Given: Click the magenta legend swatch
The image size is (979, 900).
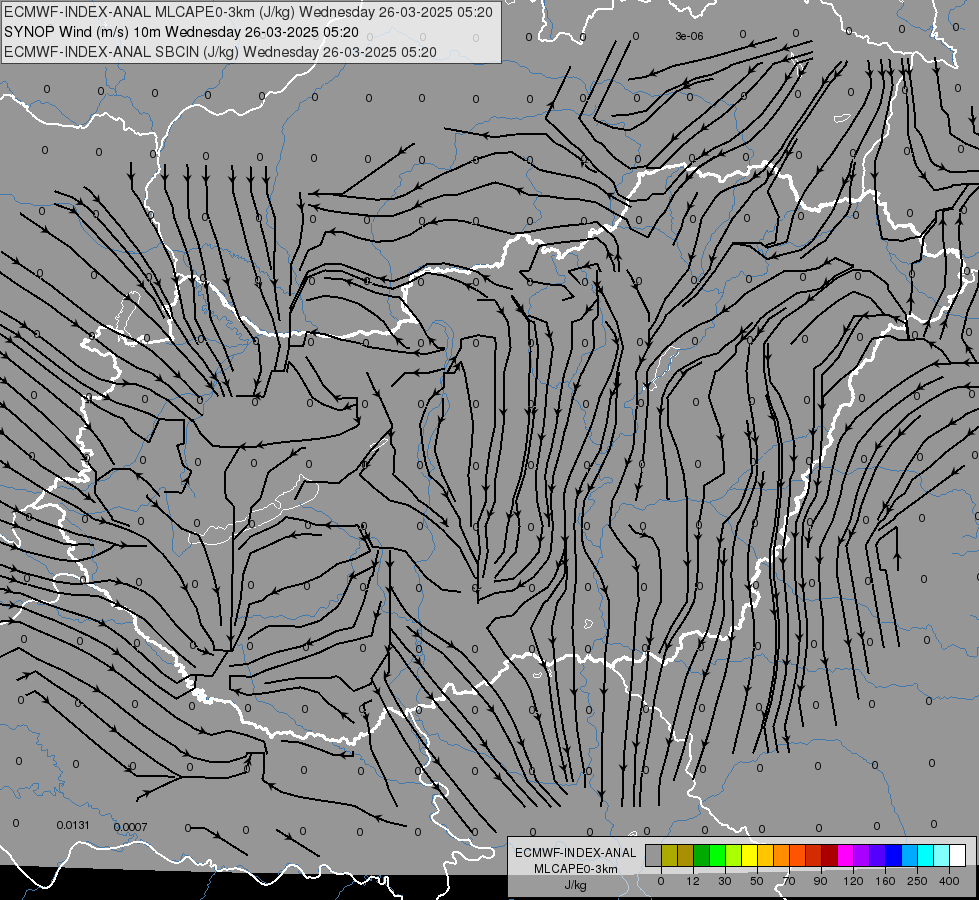Looking at the screenshot, I should tap(846, 855).
